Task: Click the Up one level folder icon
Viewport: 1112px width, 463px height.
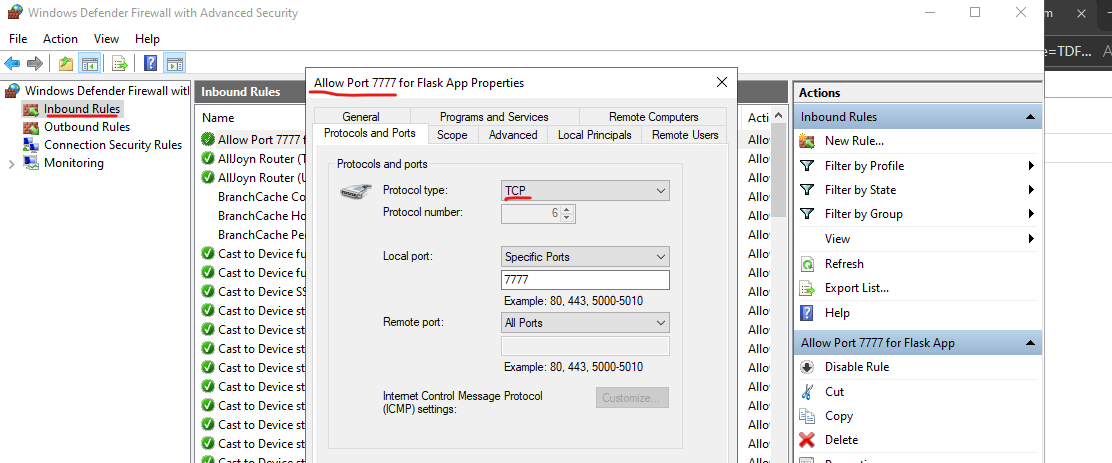Action: click(66, 64)
